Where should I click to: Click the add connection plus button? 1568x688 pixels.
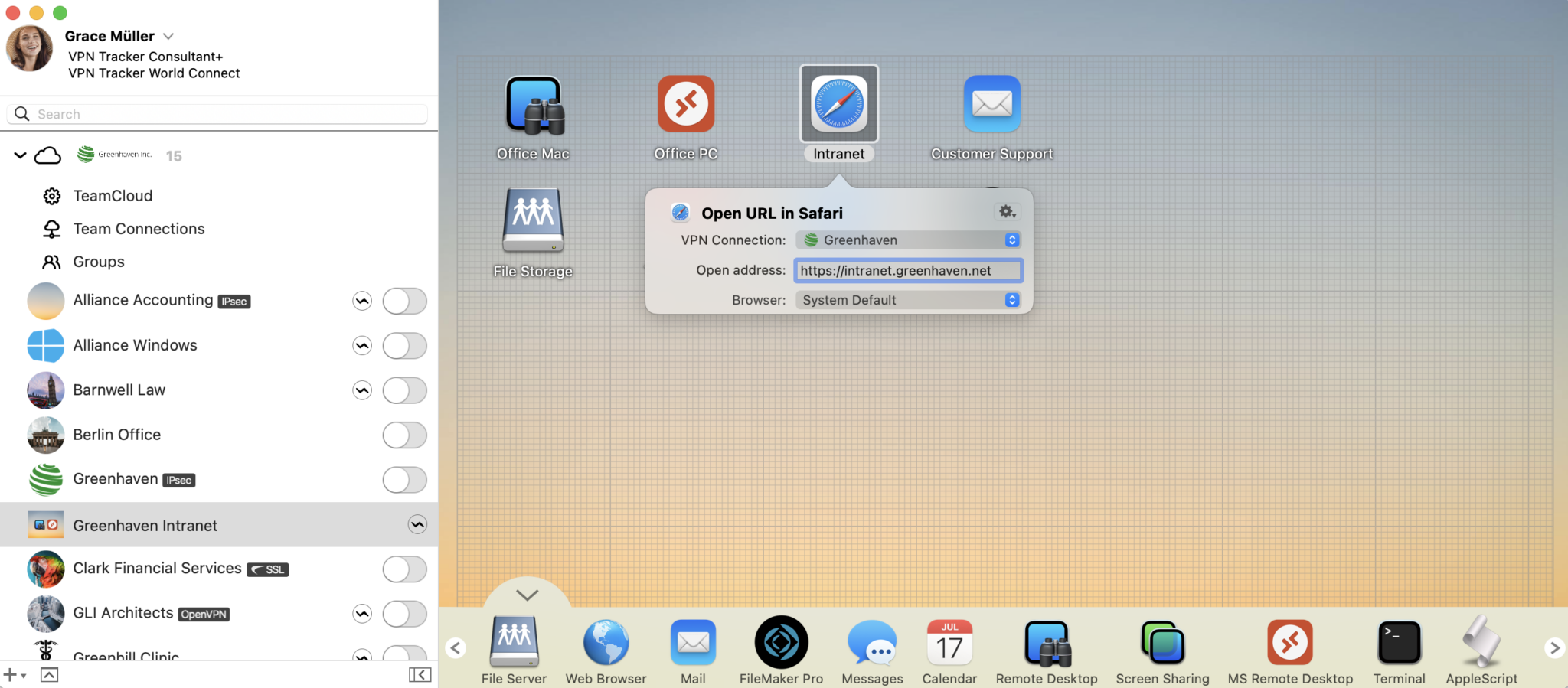[x=10, y=675]
